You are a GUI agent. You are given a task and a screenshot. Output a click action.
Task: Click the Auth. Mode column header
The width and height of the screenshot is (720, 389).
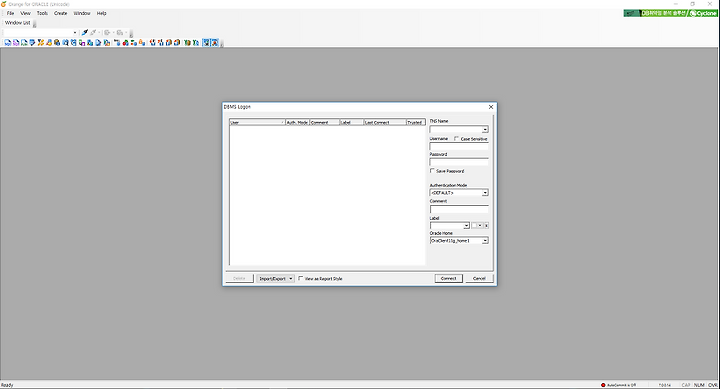coord(298,122)
